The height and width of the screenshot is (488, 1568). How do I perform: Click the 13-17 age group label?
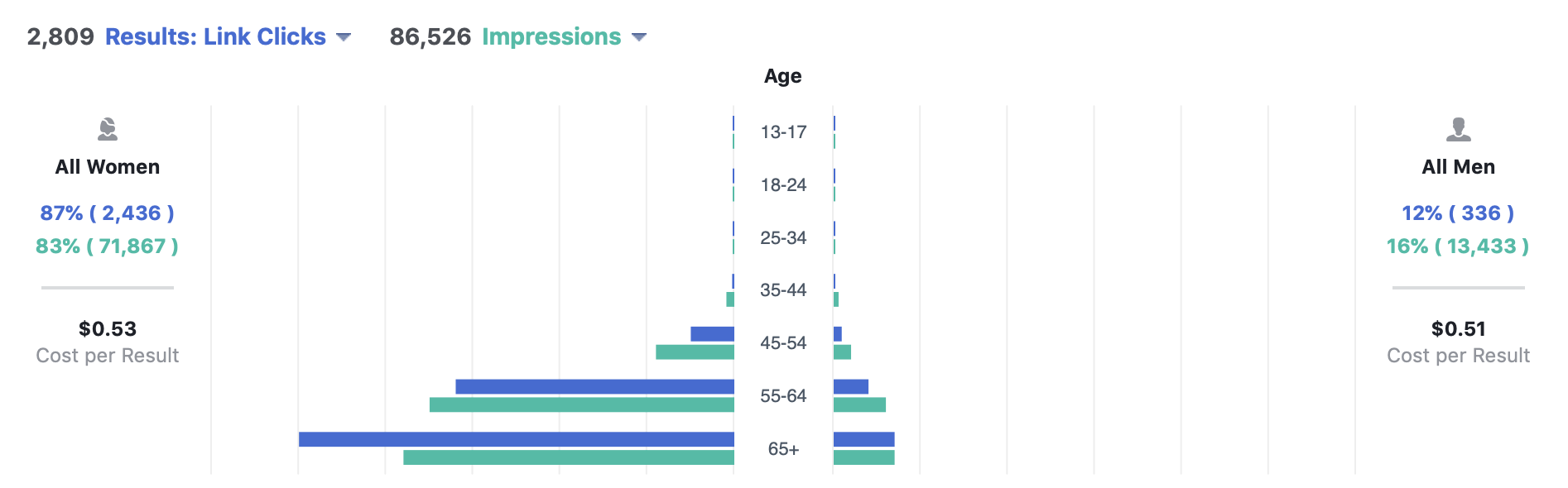click(x=783, y=132)
